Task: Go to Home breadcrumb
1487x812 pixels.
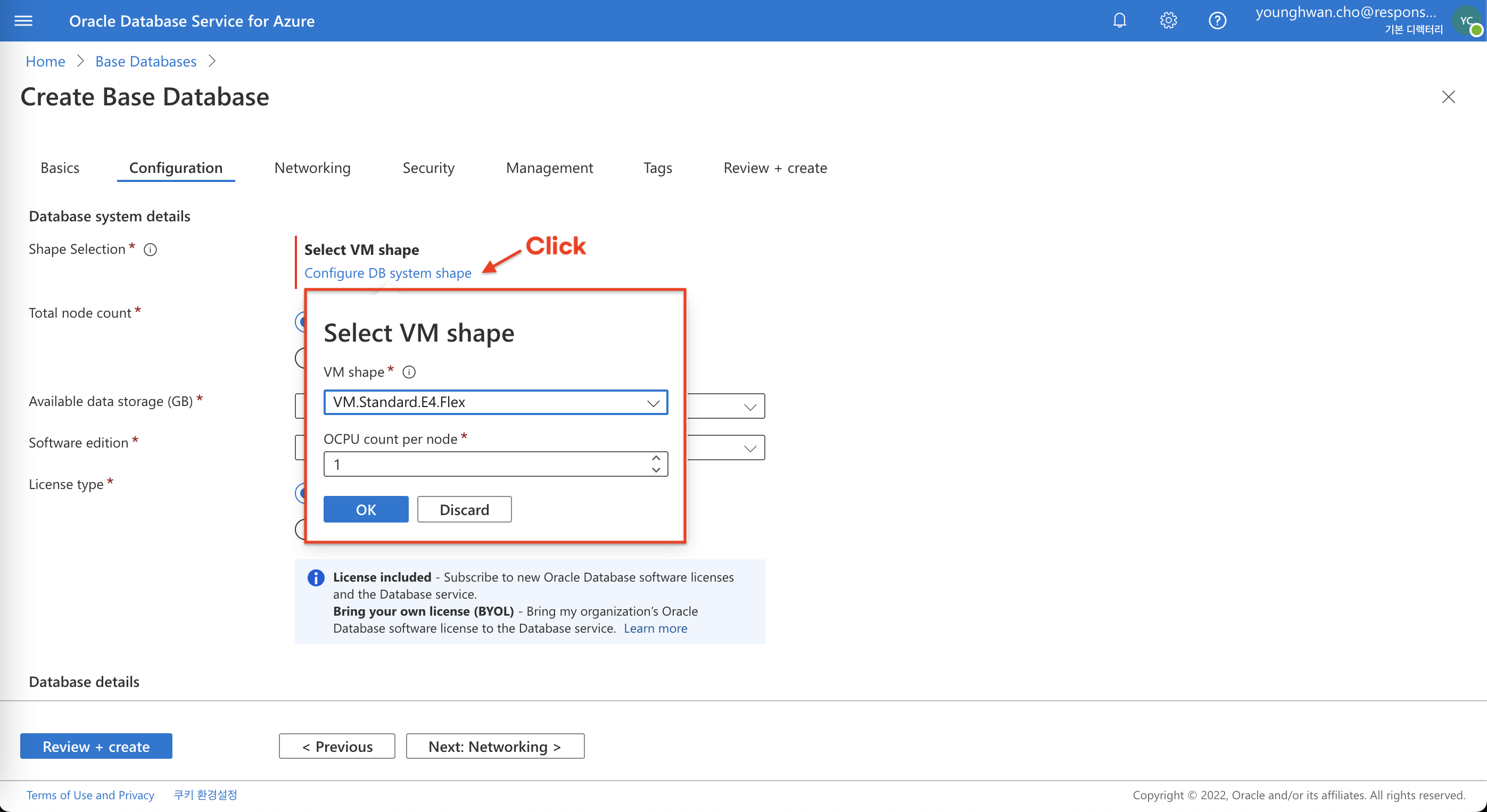Action: click(x=46, y=61)
